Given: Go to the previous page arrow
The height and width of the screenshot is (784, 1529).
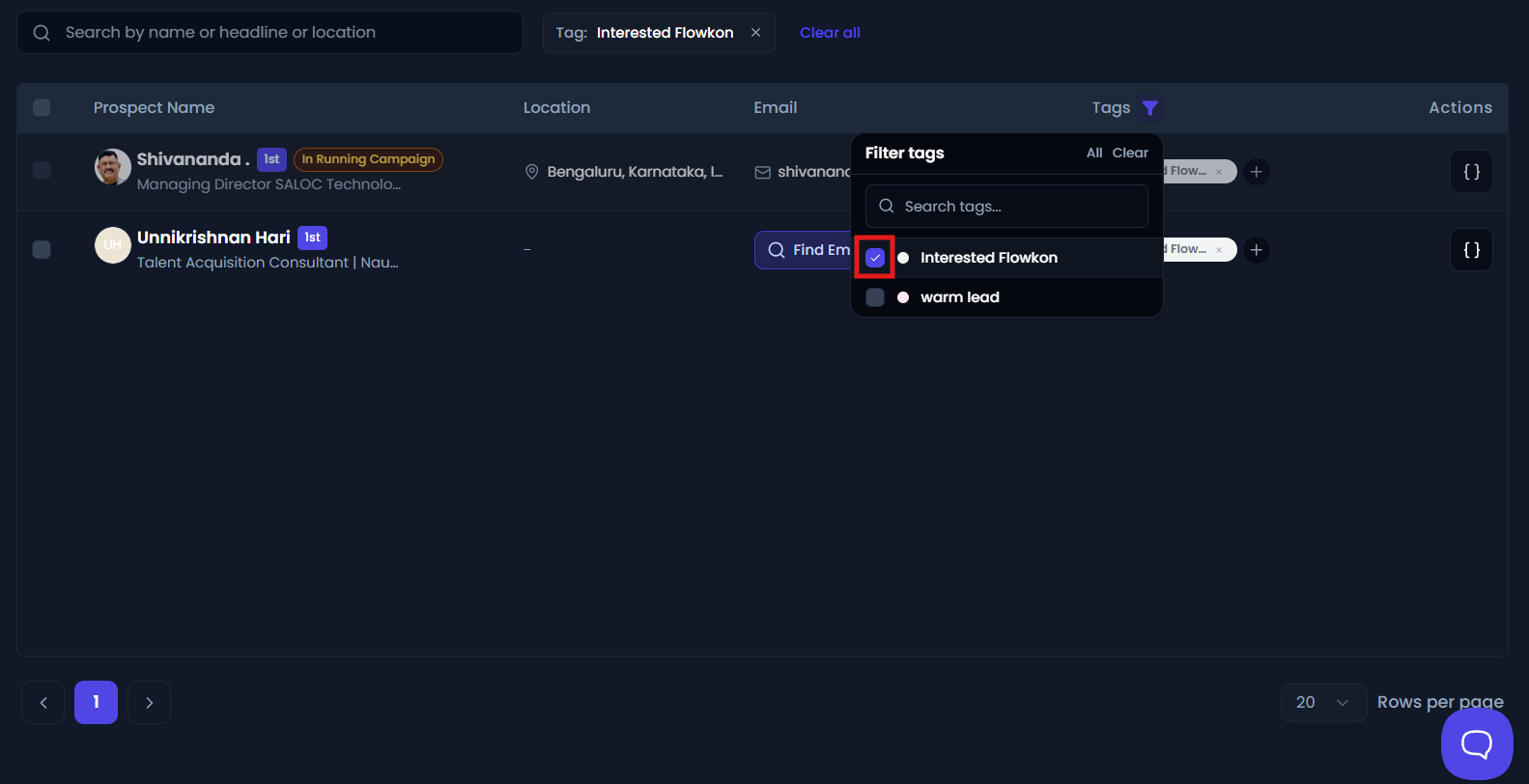Looking at the screenshot, I should (x=43, y=703).
